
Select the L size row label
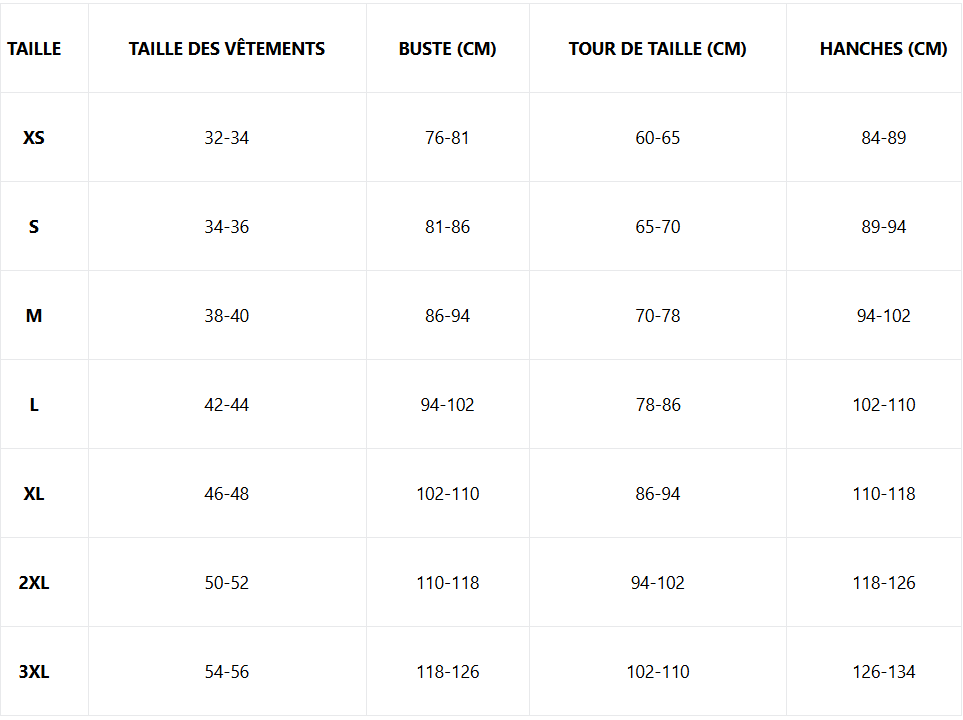34,405
